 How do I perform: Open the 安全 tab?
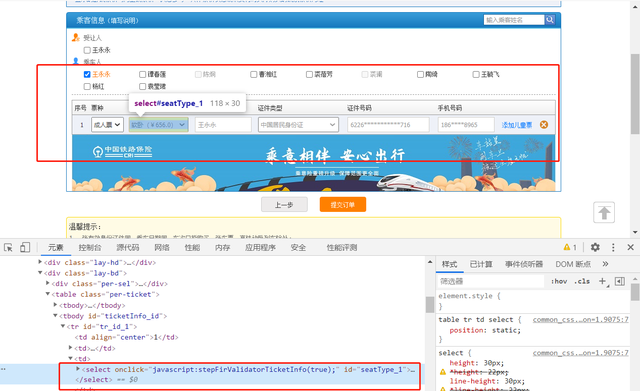click(298, 247)
